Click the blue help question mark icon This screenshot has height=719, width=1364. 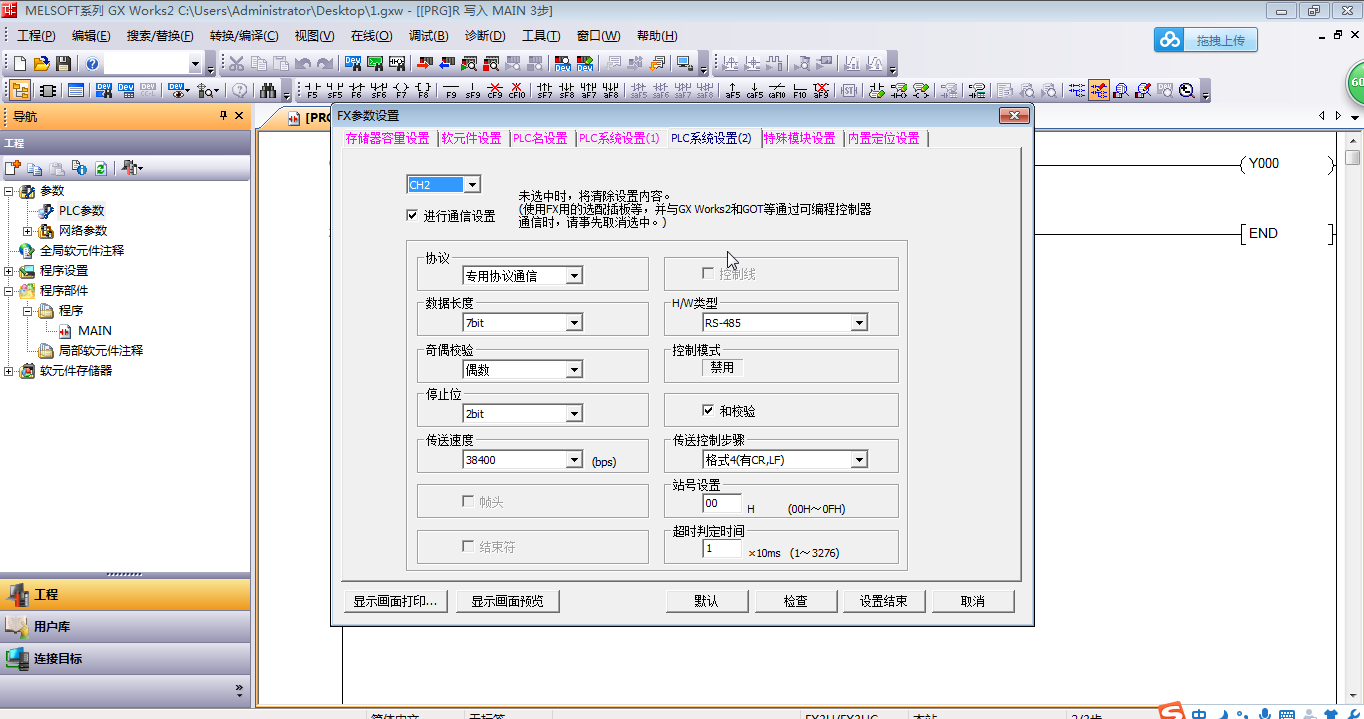click(92, 64)
